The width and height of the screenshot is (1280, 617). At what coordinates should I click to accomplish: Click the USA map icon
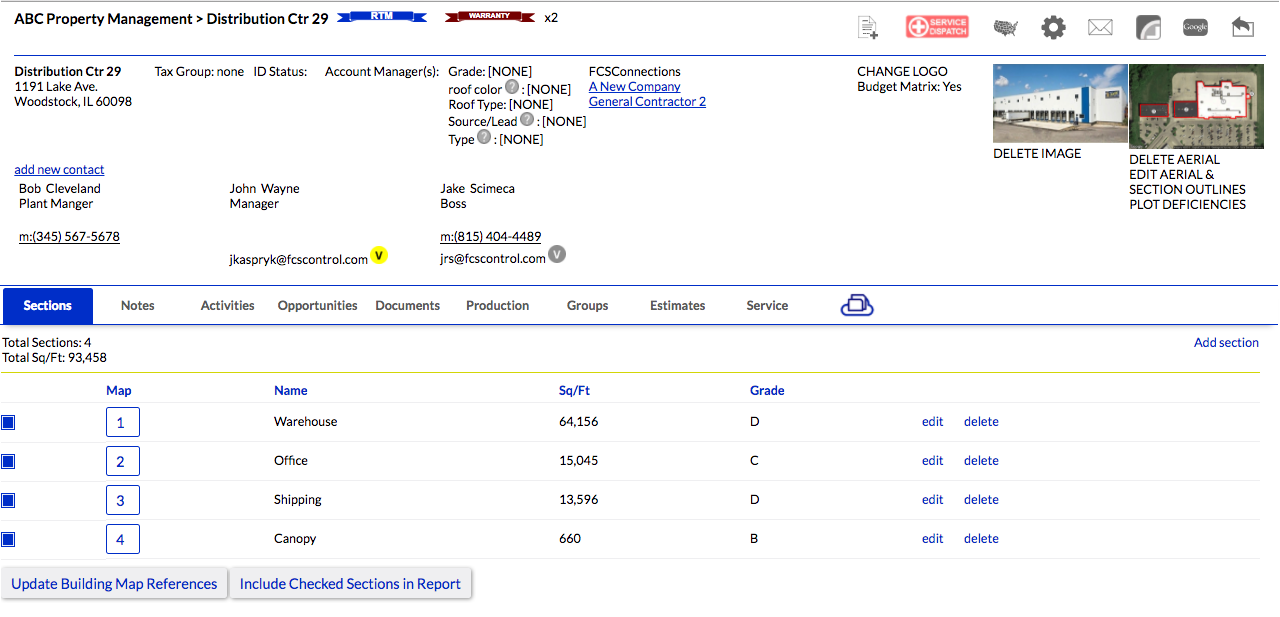[1005, 28]
